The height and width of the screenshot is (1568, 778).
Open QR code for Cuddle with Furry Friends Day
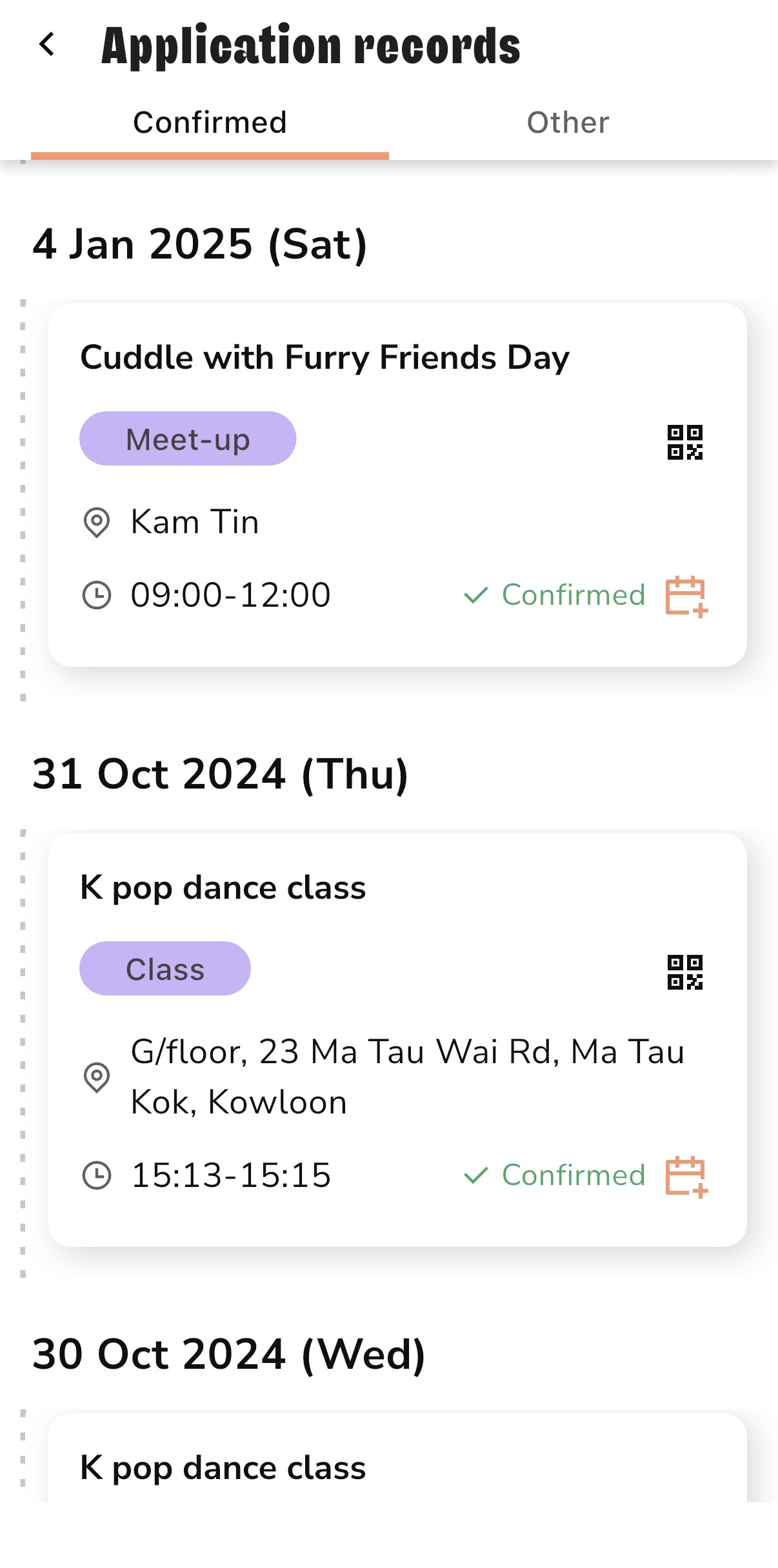(684, 442)
